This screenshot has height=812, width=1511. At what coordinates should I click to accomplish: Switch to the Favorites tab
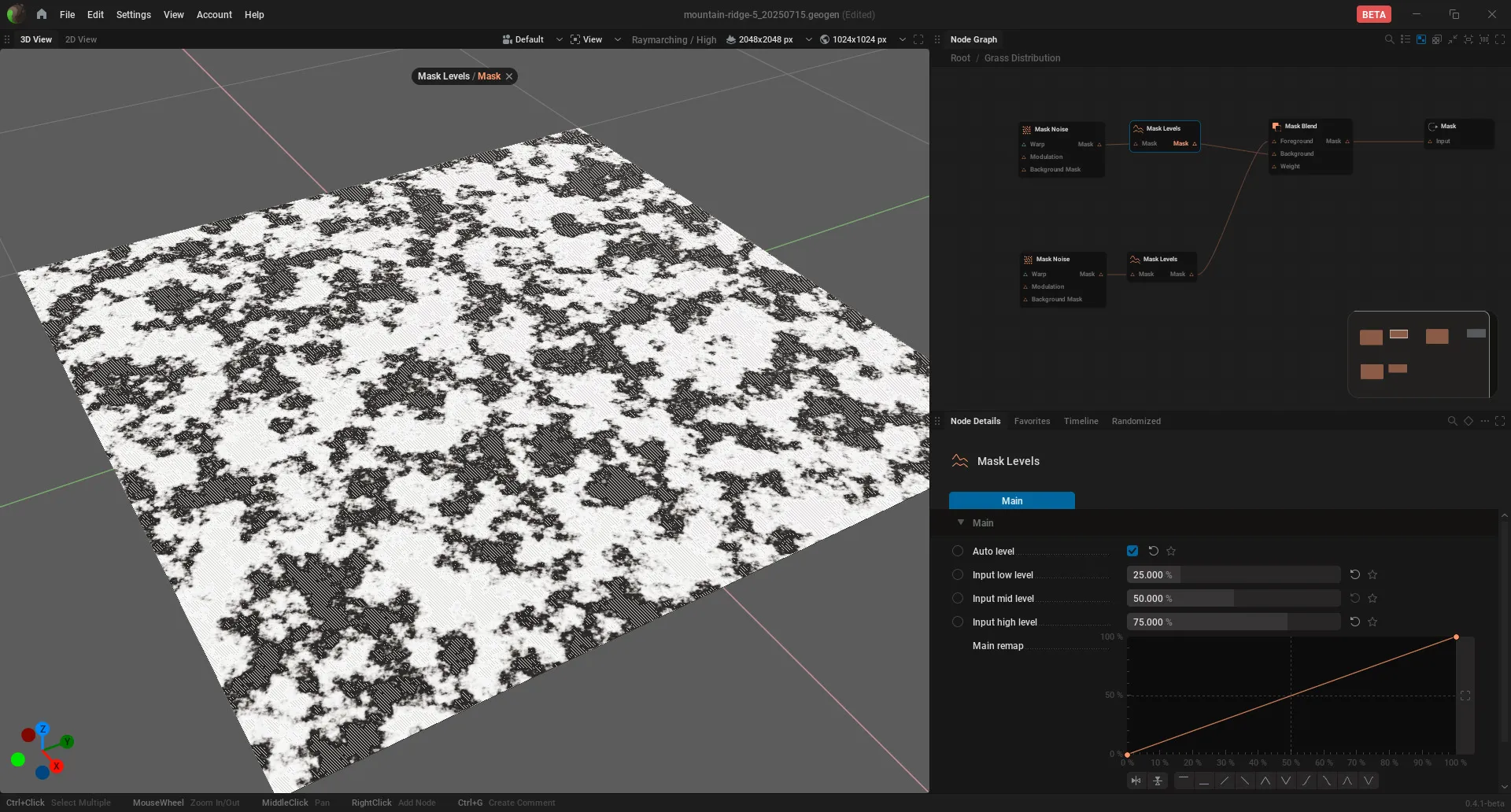1032,421
